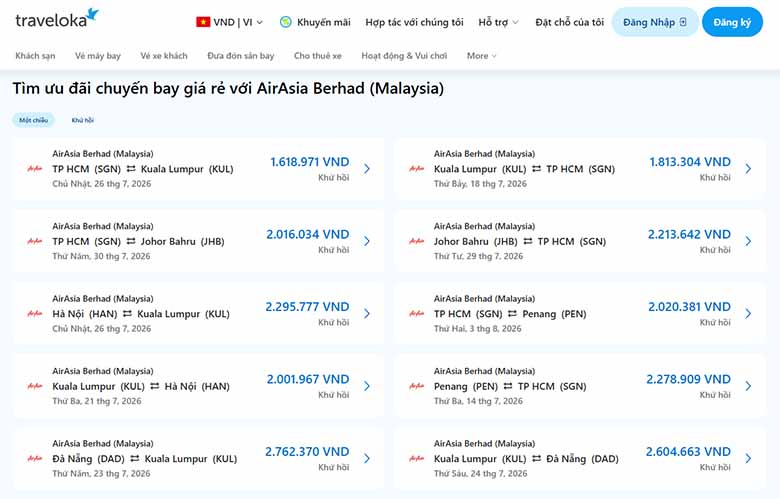Viewport: 780px width, 499px height.
Task: Click swap arrows between Đà Nẵng and Kuala Lumpur
Action: 135,459
